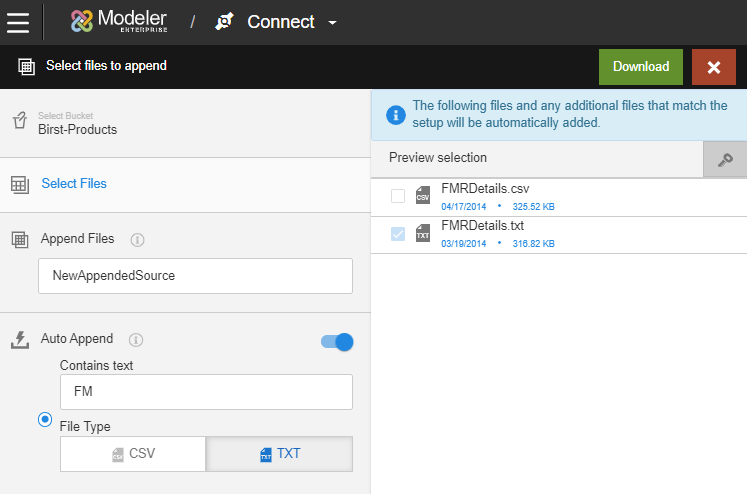Screen dimensions: 747x494
Task: Click the wrench icon beside Preview selection
Action: (725, 159)
